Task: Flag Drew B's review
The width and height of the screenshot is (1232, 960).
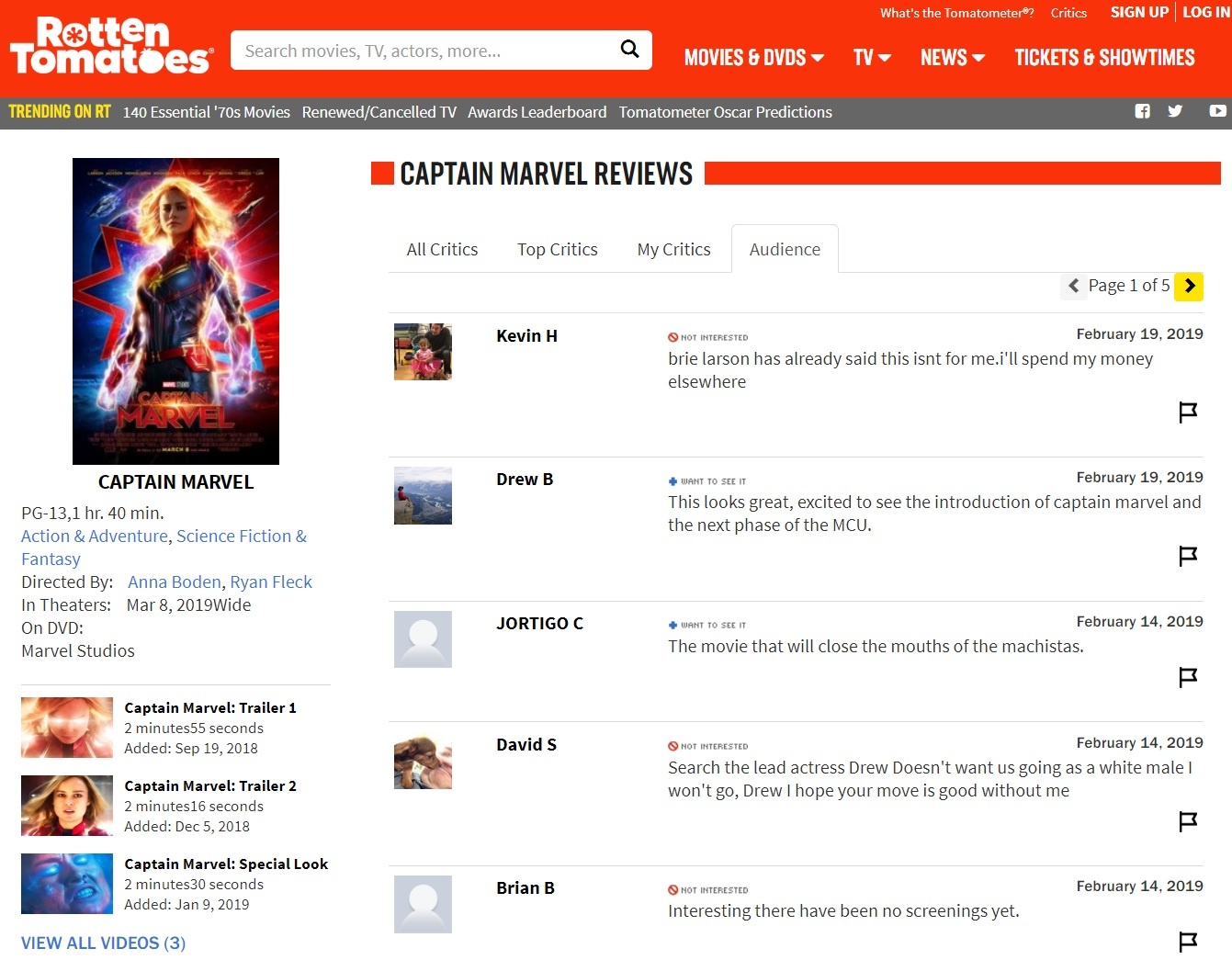Action: (1187, 556)
